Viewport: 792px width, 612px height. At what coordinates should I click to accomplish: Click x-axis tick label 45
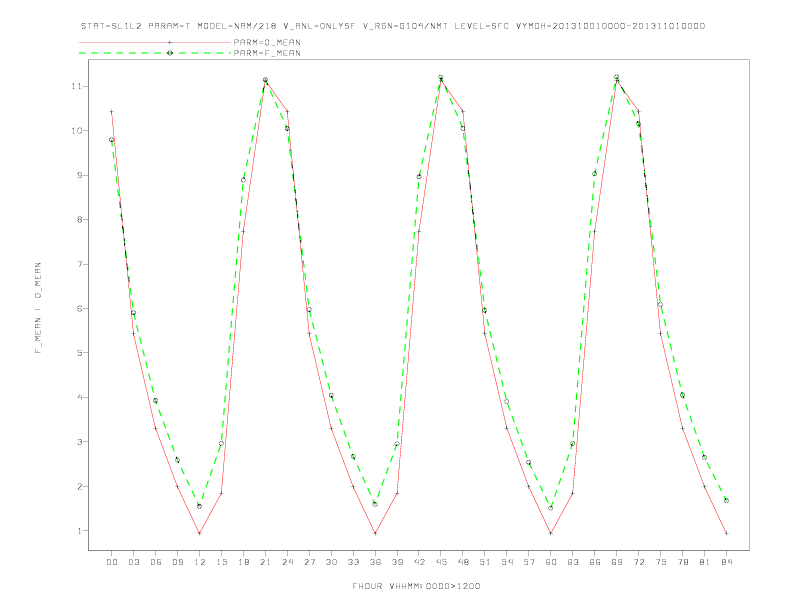(441, 562)
